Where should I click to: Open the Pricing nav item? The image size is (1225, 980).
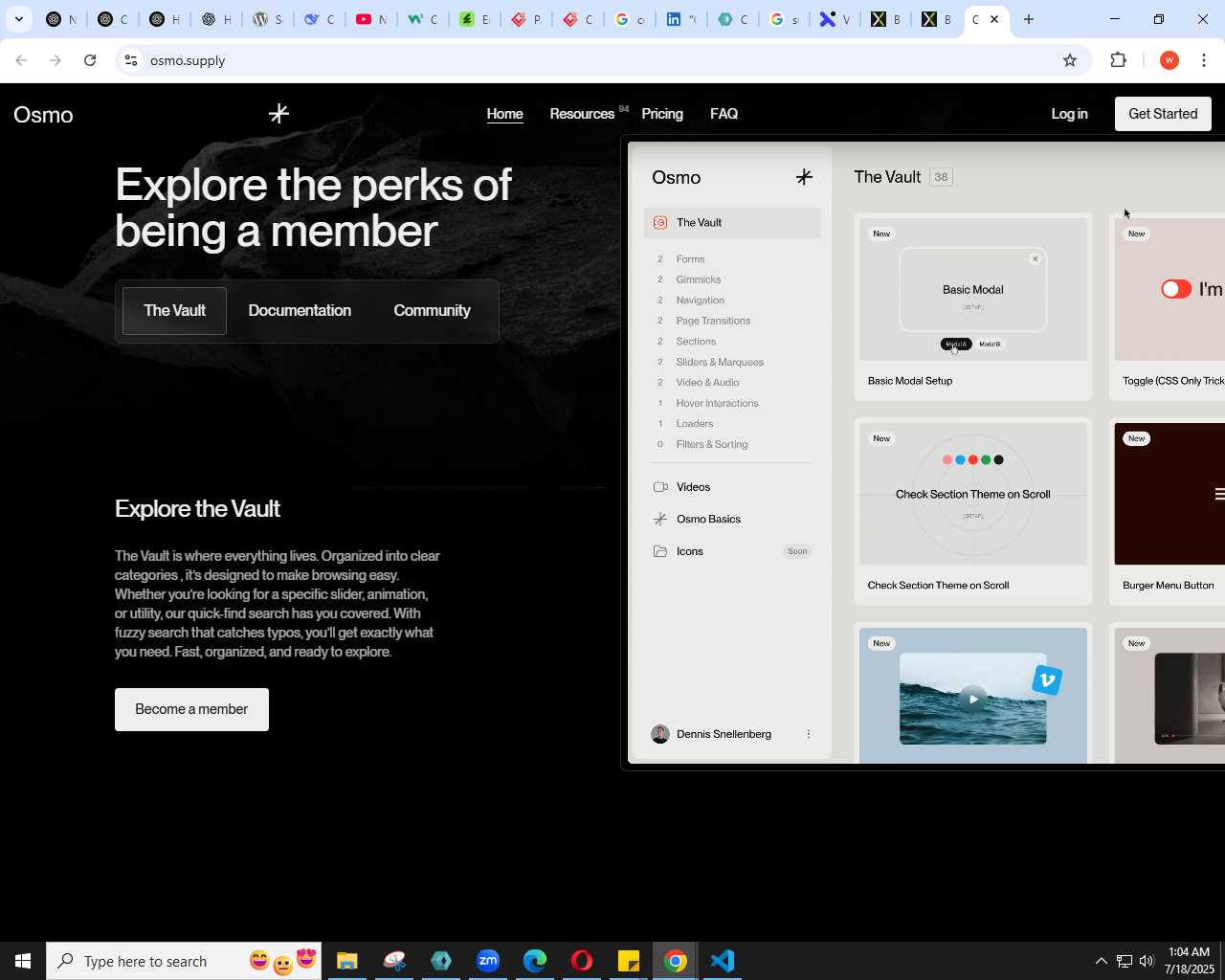coord(662,114)
